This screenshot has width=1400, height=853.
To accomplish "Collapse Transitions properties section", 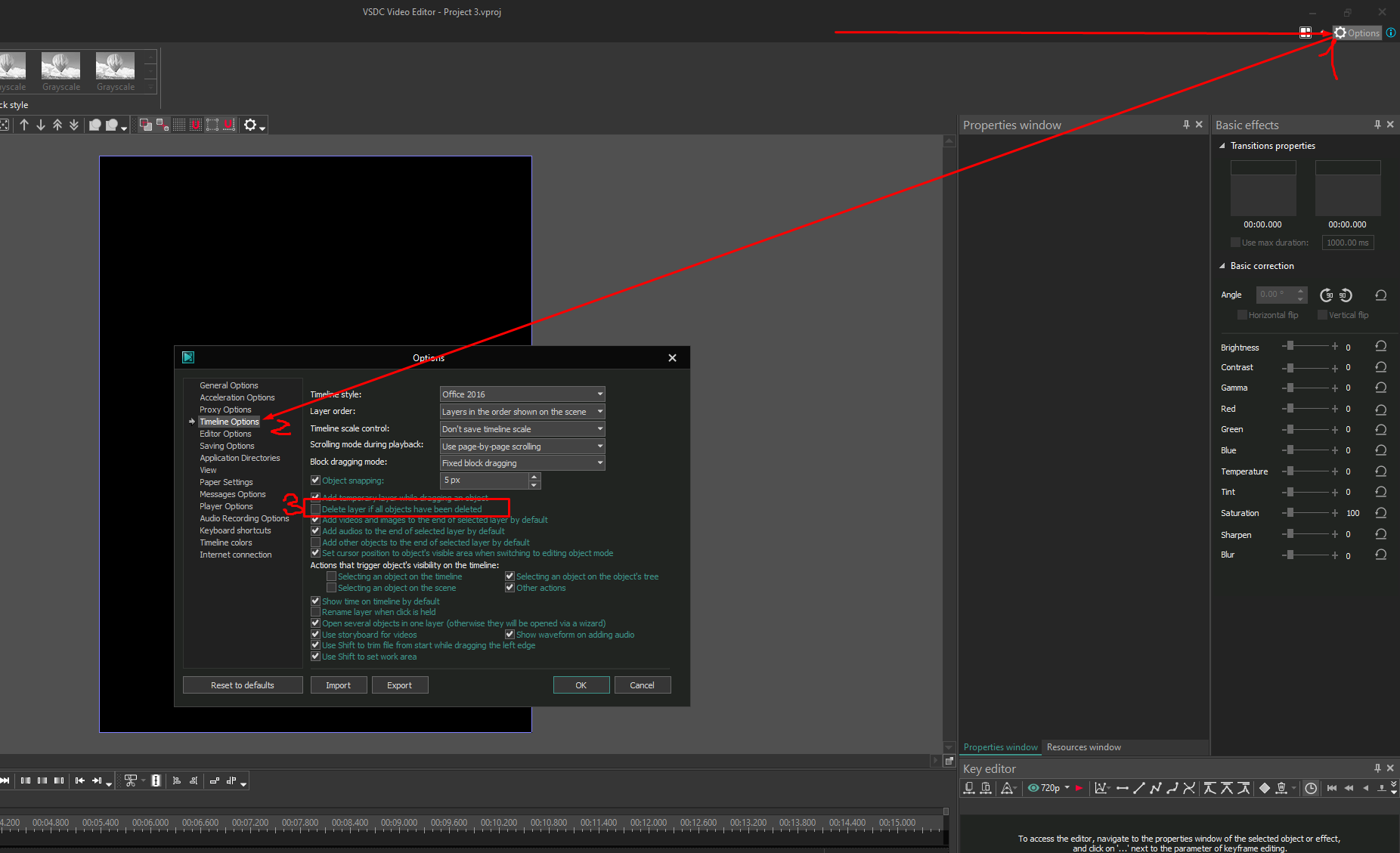I will point(1222,146).
